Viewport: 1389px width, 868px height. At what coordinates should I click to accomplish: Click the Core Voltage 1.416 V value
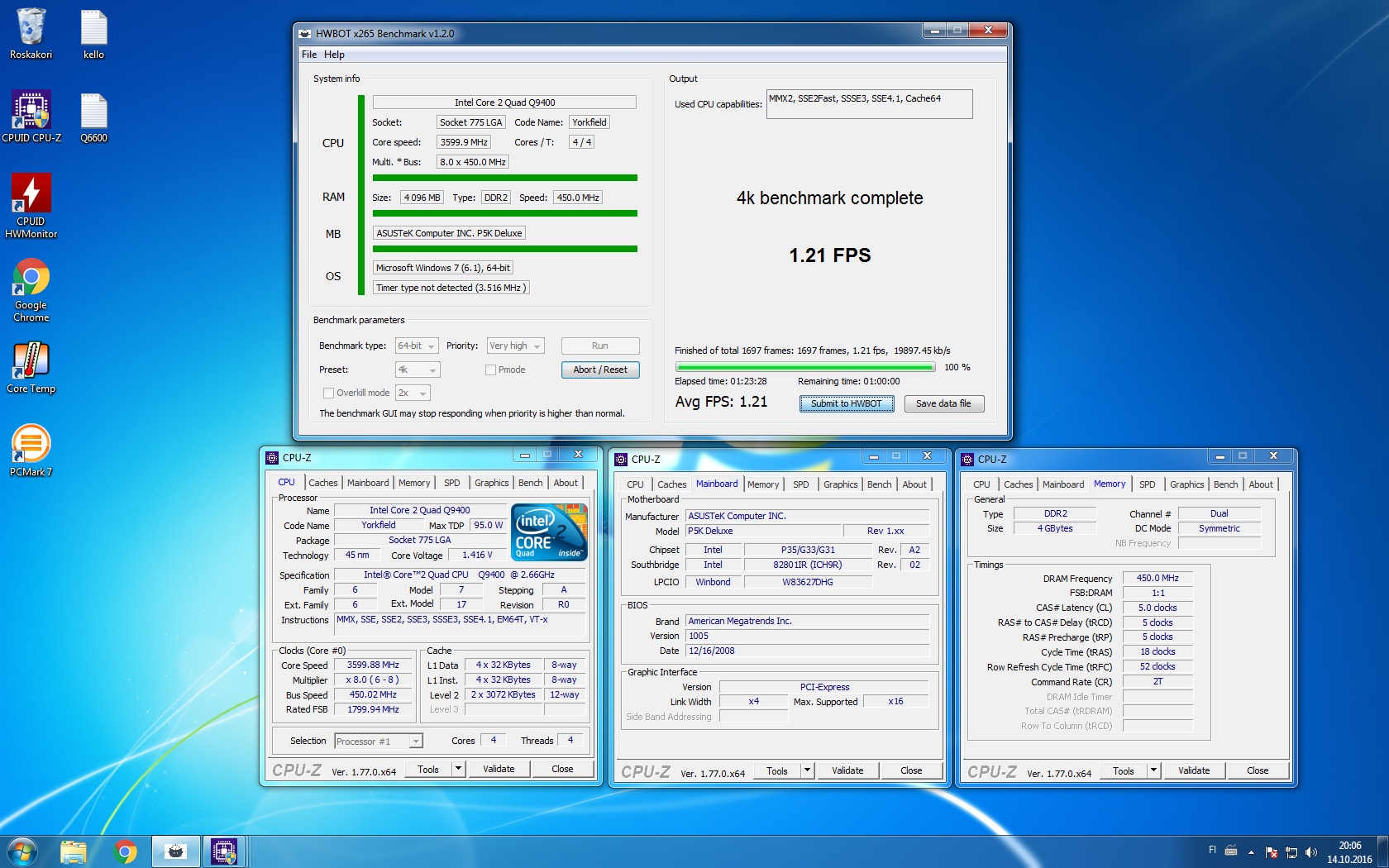click(x=477, y=555)
